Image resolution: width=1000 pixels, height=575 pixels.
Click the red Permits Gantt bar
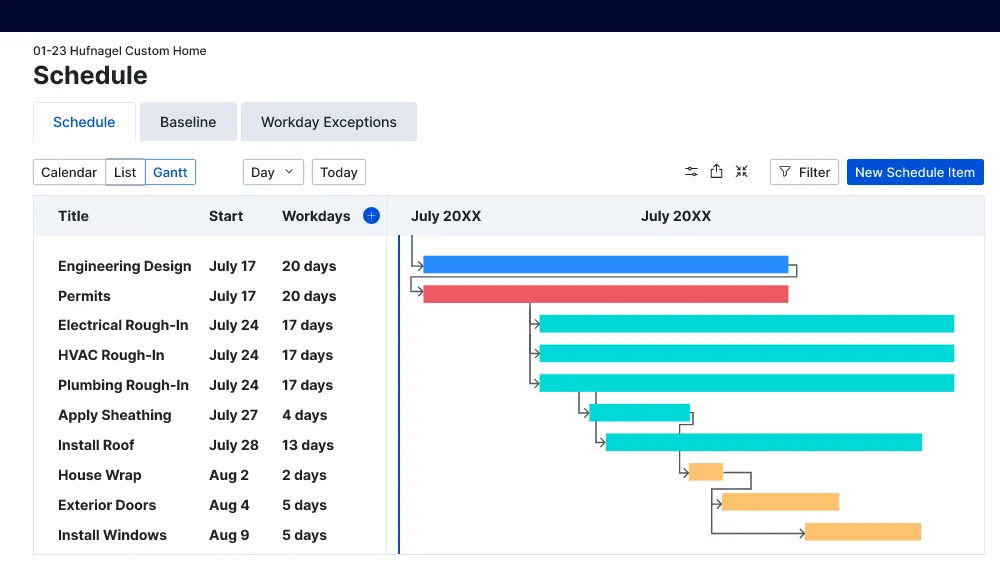606,294
